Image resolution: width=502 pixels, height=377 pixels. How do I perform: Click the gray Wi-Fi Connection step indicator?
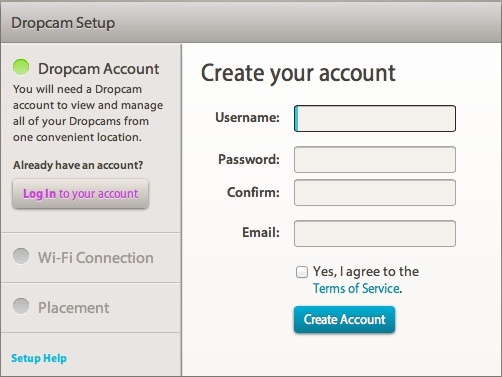tap(21, 256)
